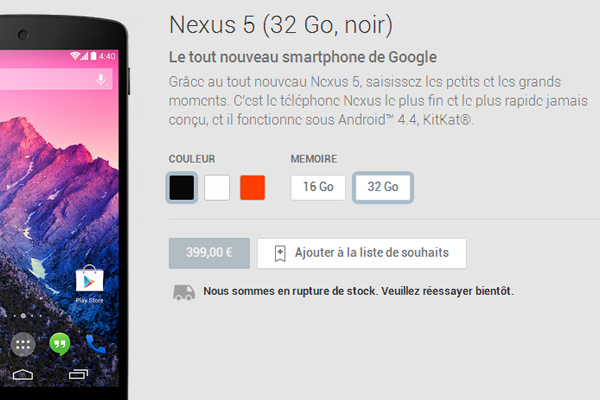
Task: Click the bookmark wishlist icon
Action: click(x=280, y=253)
